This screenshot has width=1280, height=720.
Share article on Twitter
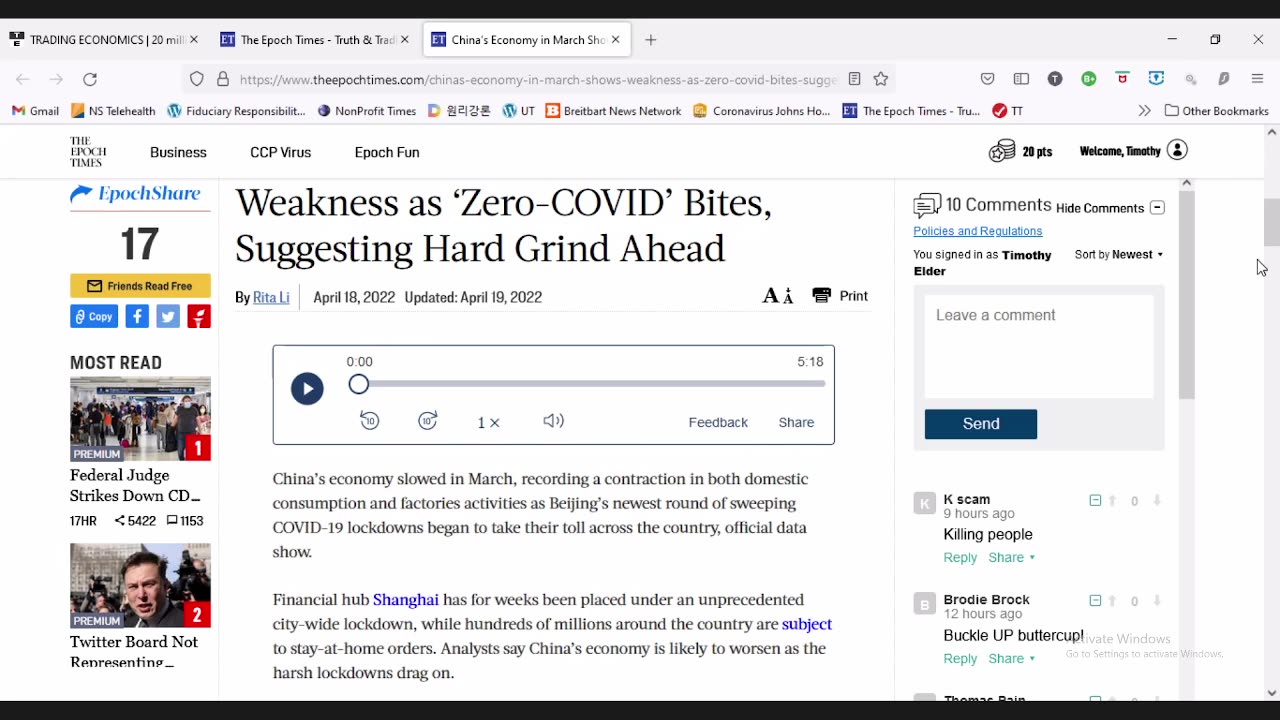pyautogui.click(x=168, y=317)
